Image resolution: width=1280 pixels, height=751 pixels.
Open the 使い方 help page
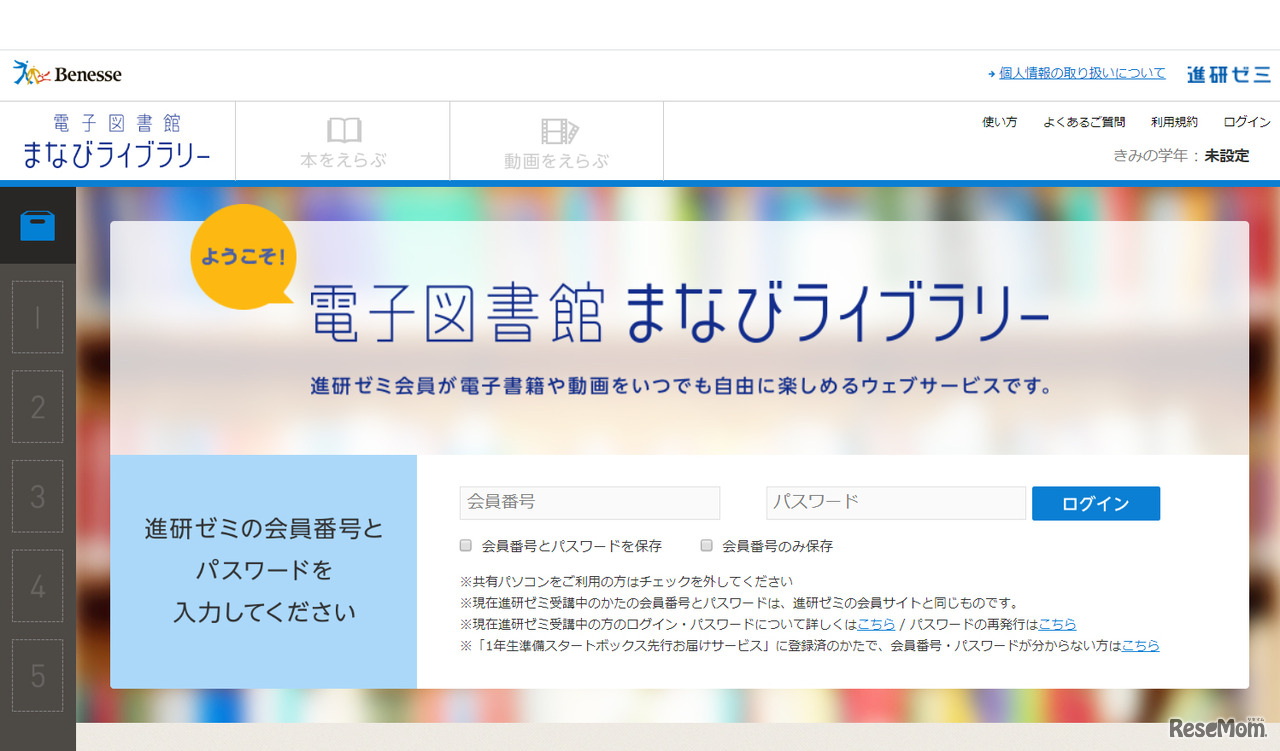[x=999, y=121]
